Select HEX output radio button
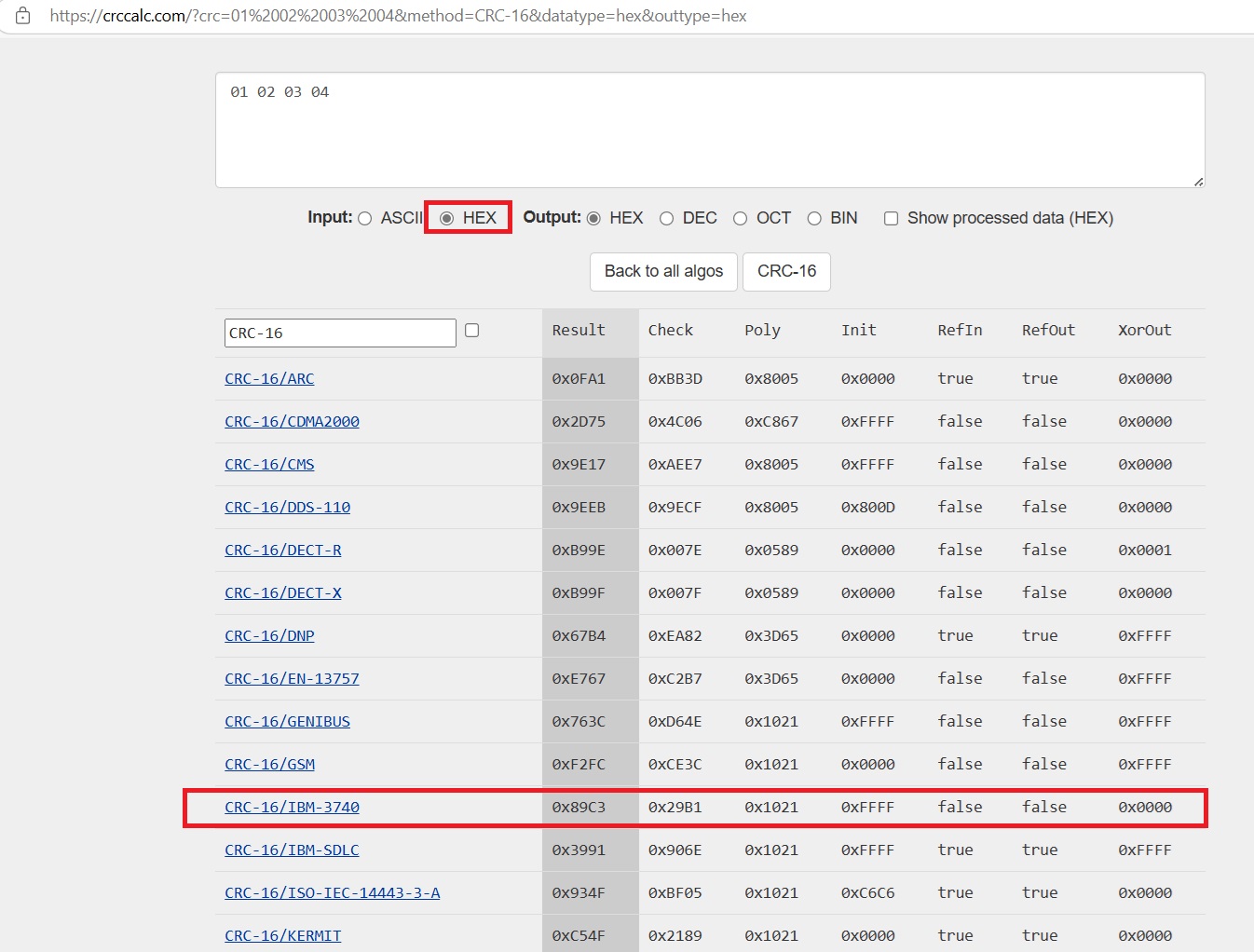Screen dimensions: 1254x952 pyautogui.click(x=593, y=218)
